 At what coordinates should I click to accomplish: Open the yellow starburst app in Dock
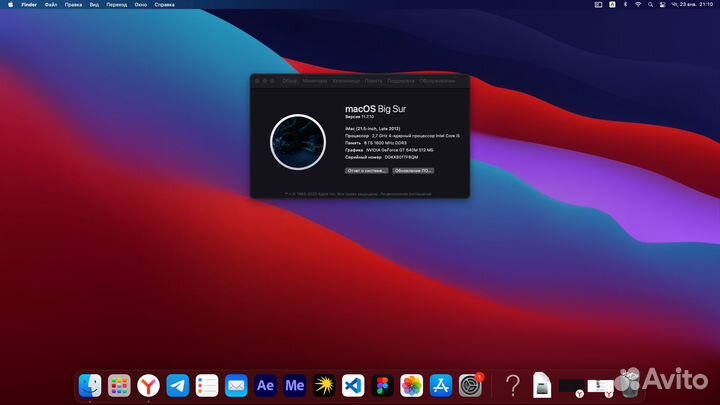(324, 385)
